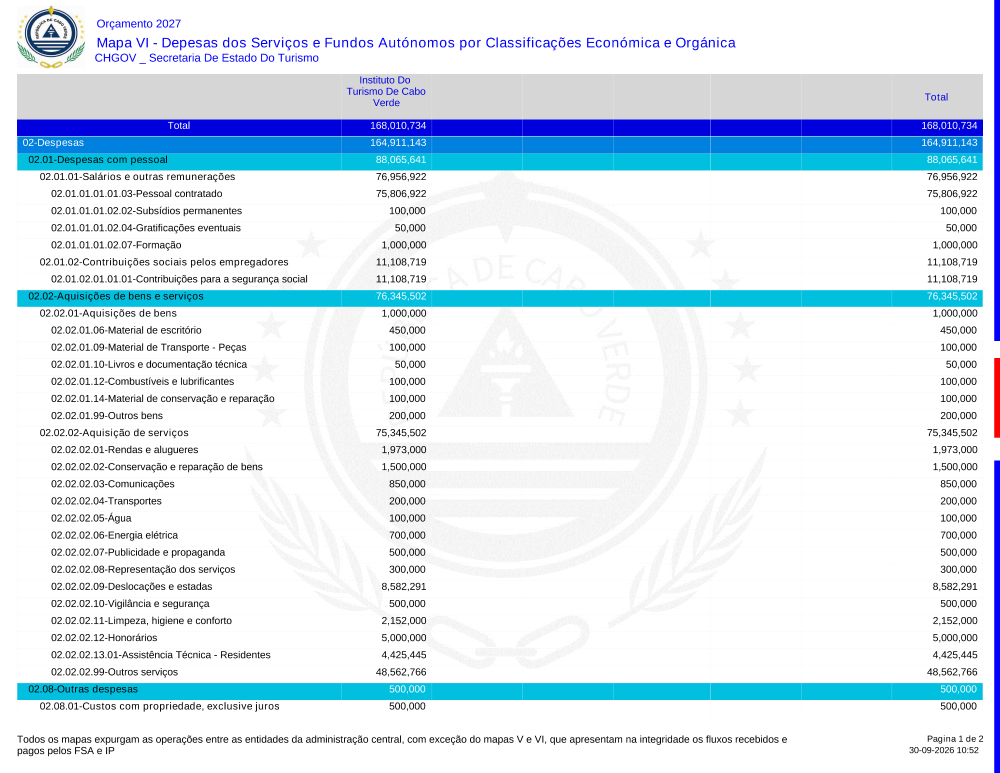Screen dimensions: 1000x773
Task: Select the '02.02.02.05-Água' row label
Action: 91,519
